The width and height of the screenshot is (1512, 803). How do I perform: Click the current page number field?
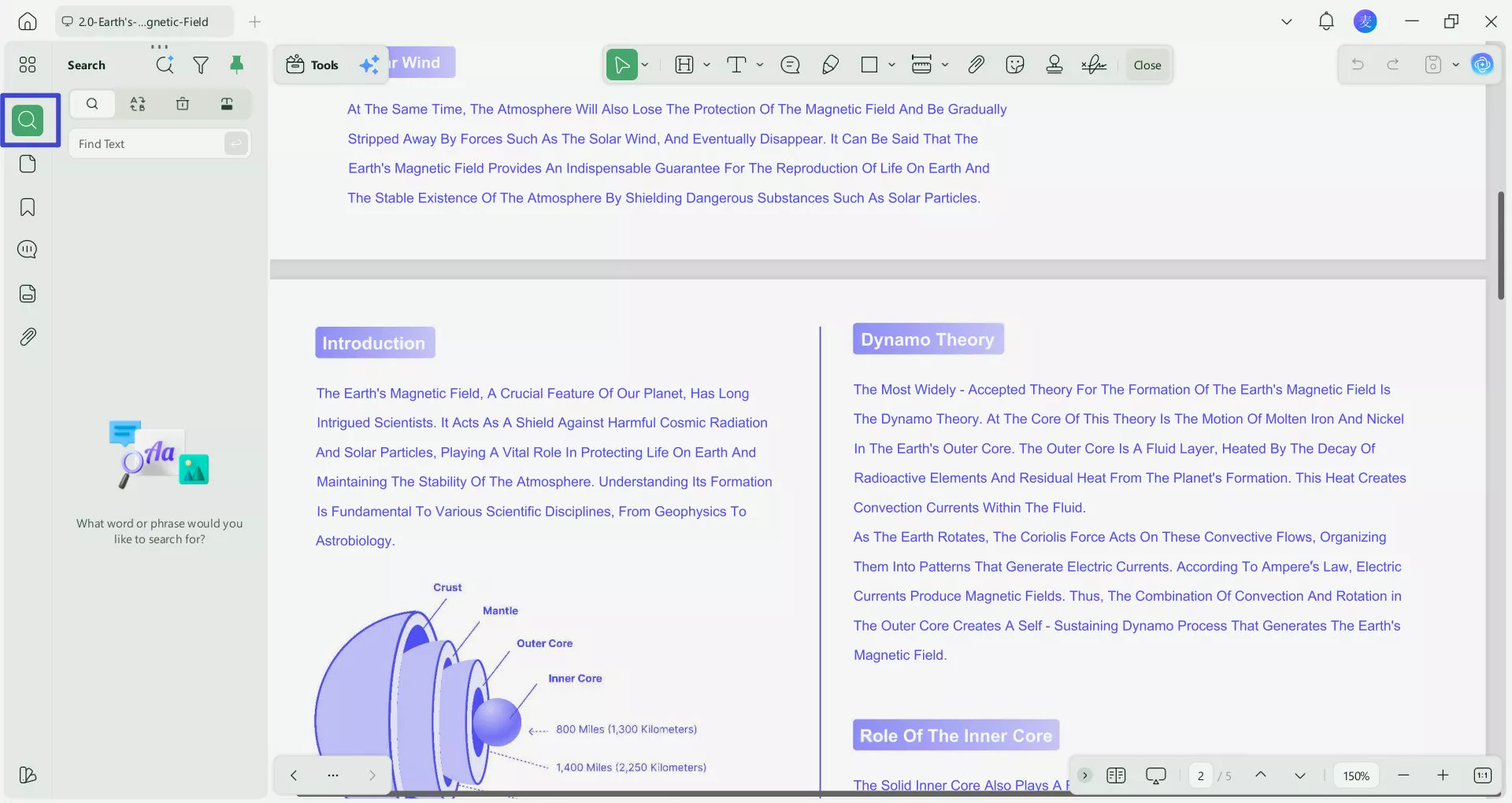coord(1200,776)
